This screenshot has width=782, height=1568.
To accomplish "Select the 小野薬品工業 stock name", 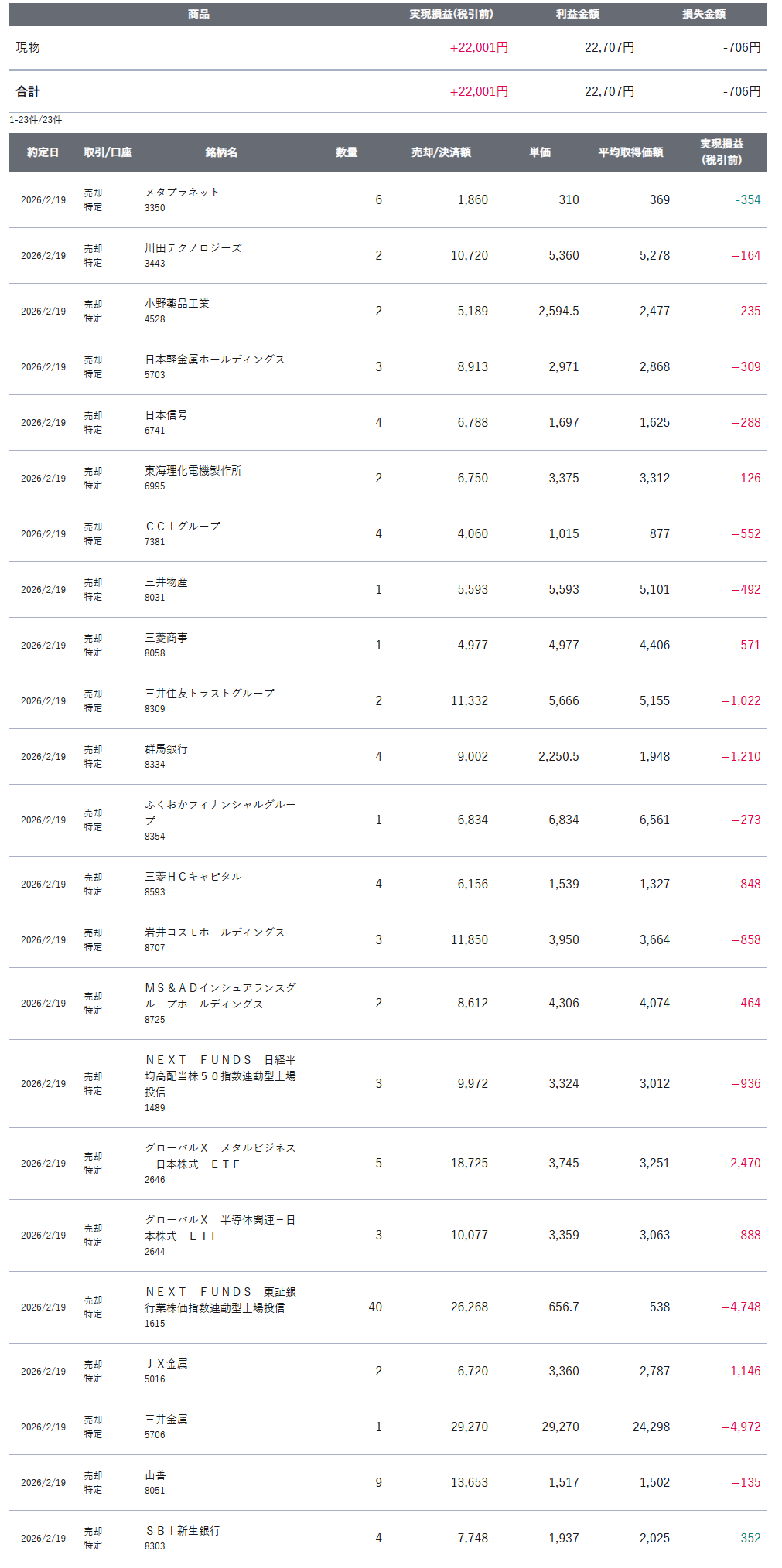I will [176, 304].
